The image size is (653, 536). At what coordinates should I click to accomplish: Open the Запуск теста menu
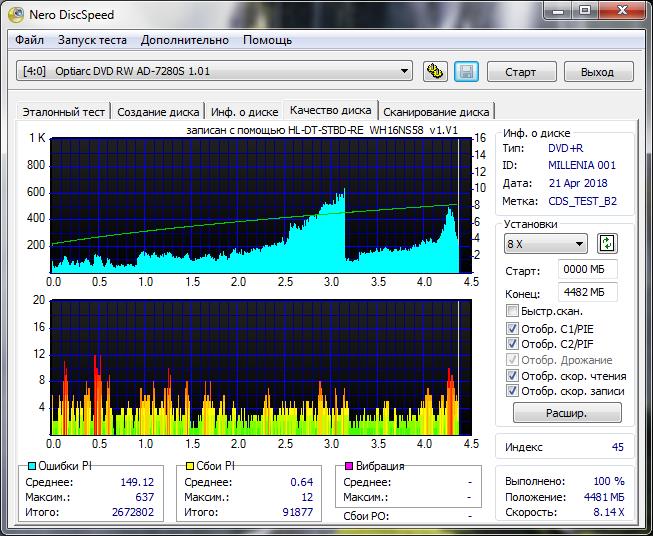[92, 40]
